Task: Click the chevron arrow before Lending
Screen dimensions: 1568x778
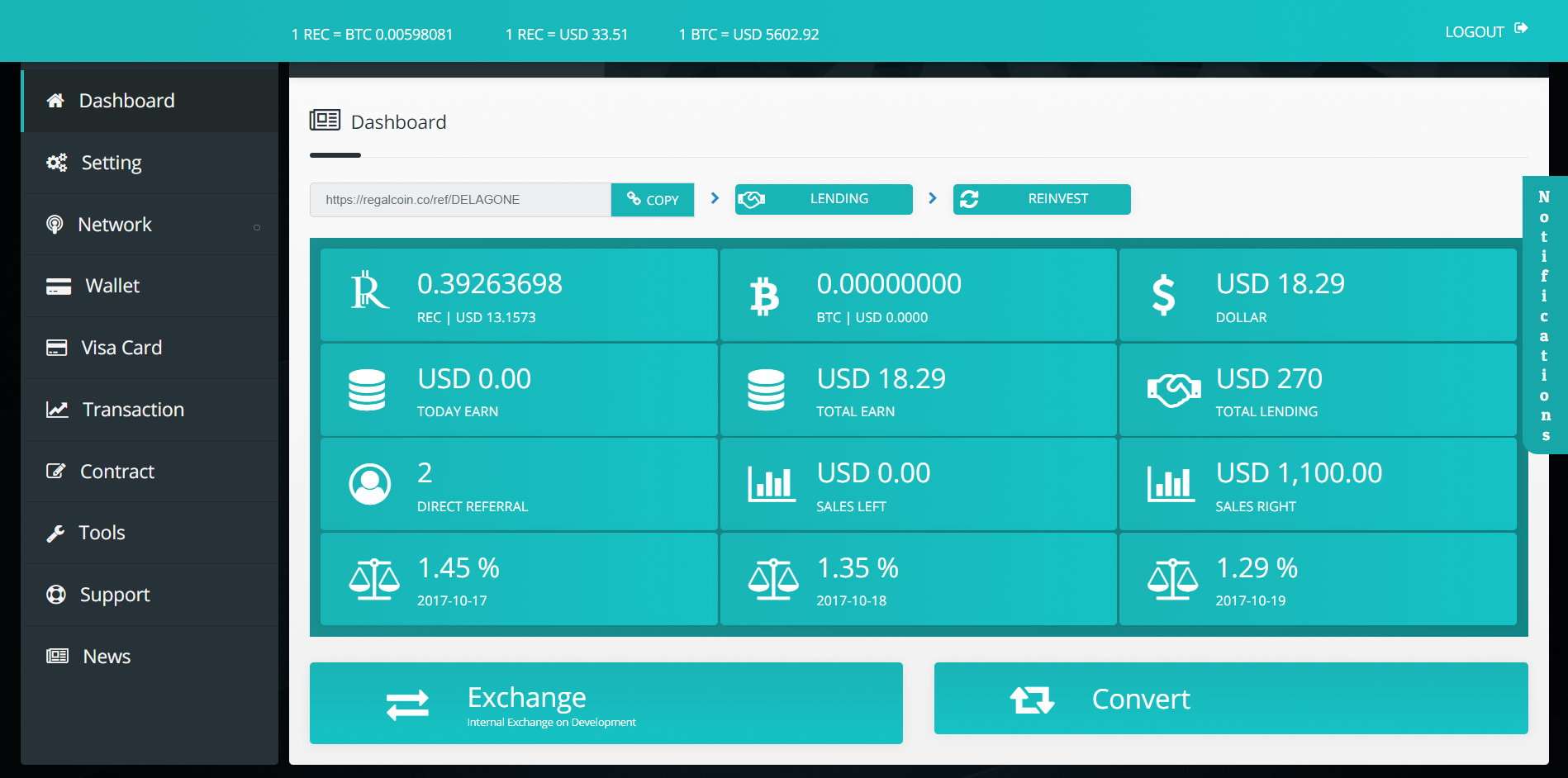Action: click(715, 198)
